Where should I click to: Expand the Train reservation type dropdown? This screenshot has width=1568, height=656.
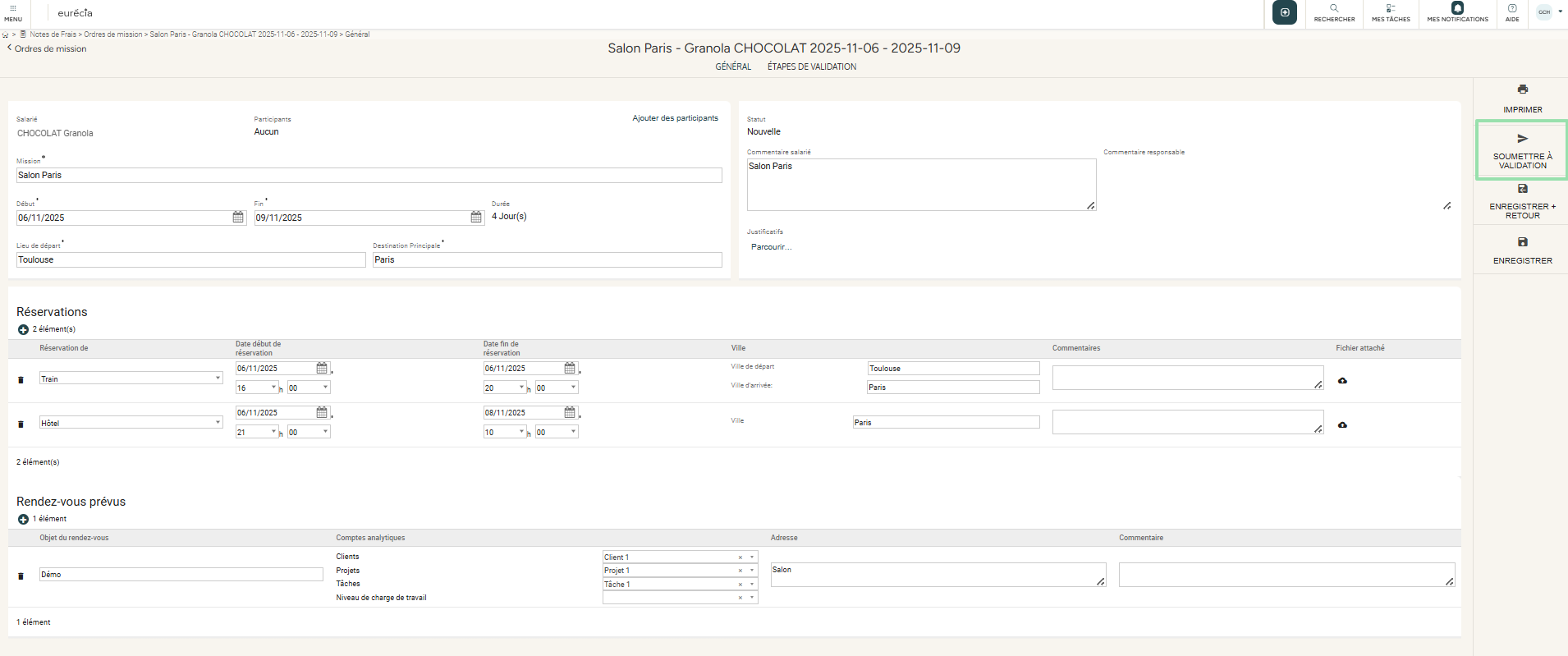(218, 378)
